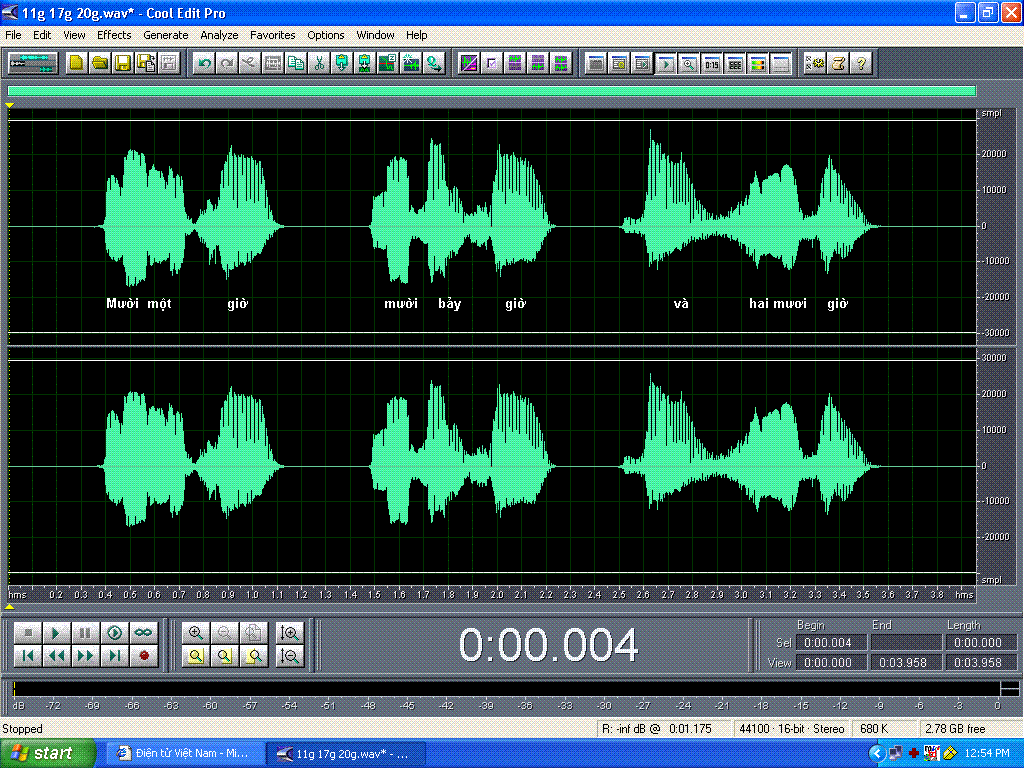Click the red Record button
Image resolution: width=1024 pixels, height=768 pixels.
click(x=144, y=656)
